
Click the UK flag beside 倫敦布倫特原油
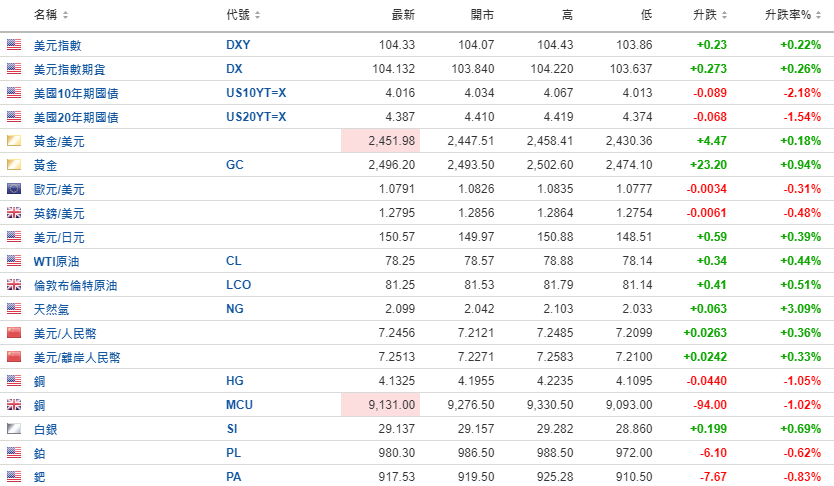13,285
